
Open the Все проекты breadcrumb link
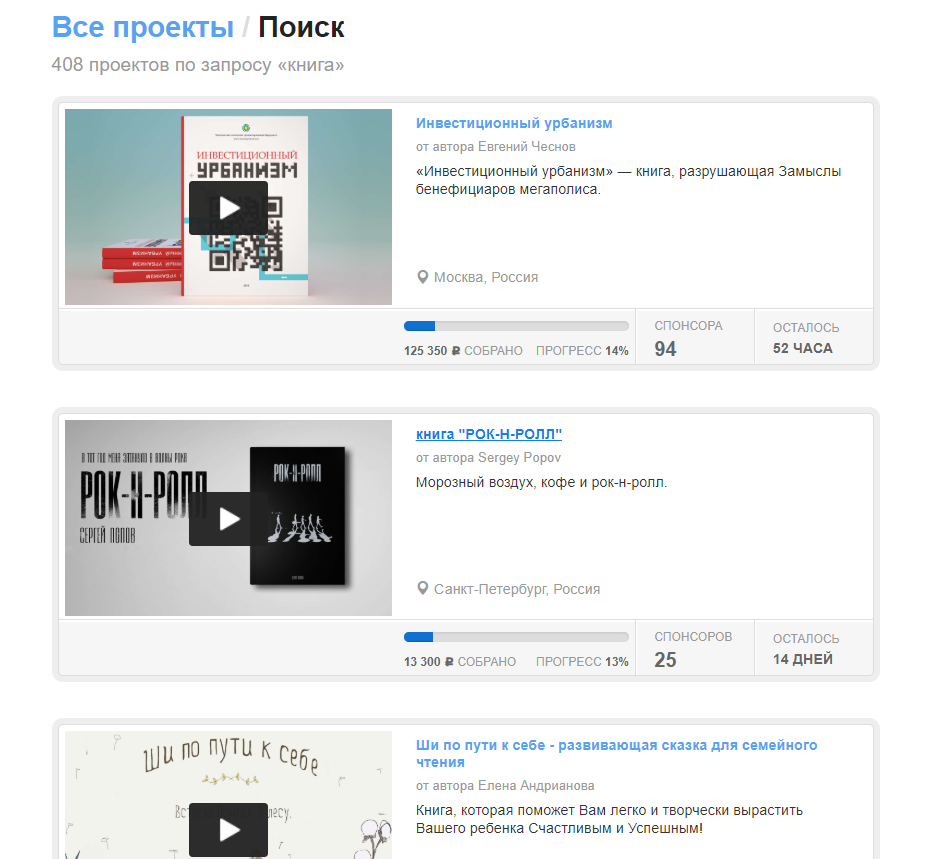(142, 27)
